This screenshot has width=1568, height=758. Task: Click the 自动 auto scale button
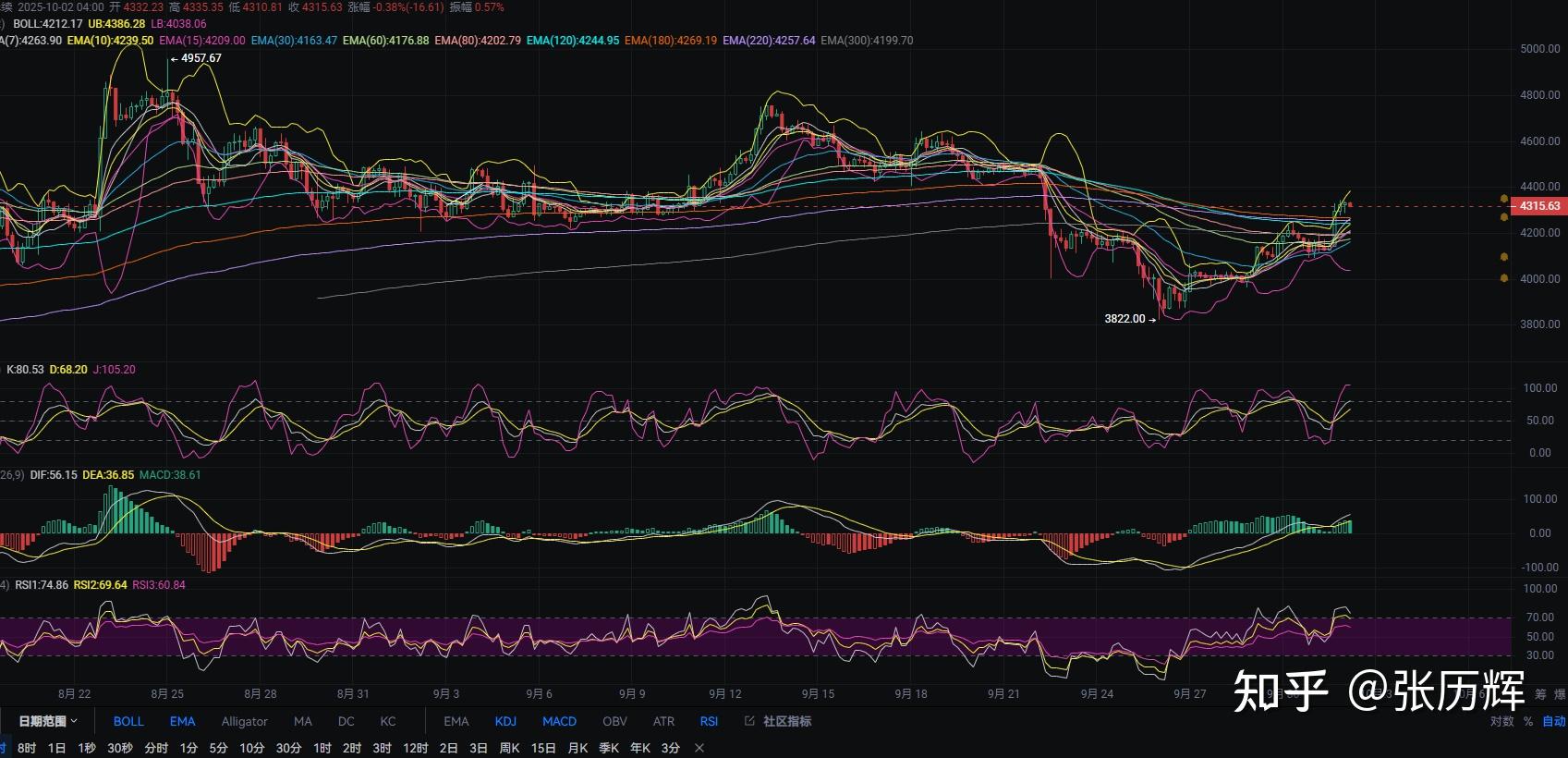(x=1554, y=721)
